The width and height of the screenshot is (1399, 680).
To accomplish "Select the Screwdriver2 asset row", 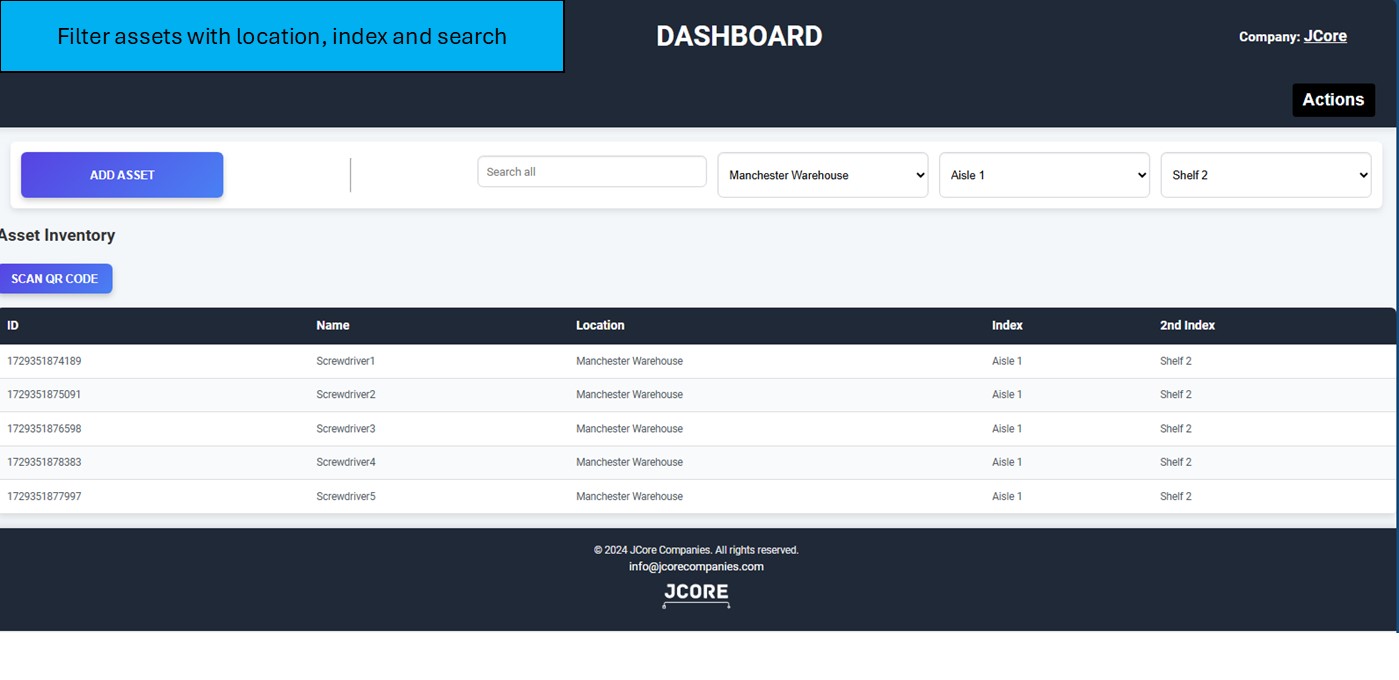I will click(x=345, y=395).
